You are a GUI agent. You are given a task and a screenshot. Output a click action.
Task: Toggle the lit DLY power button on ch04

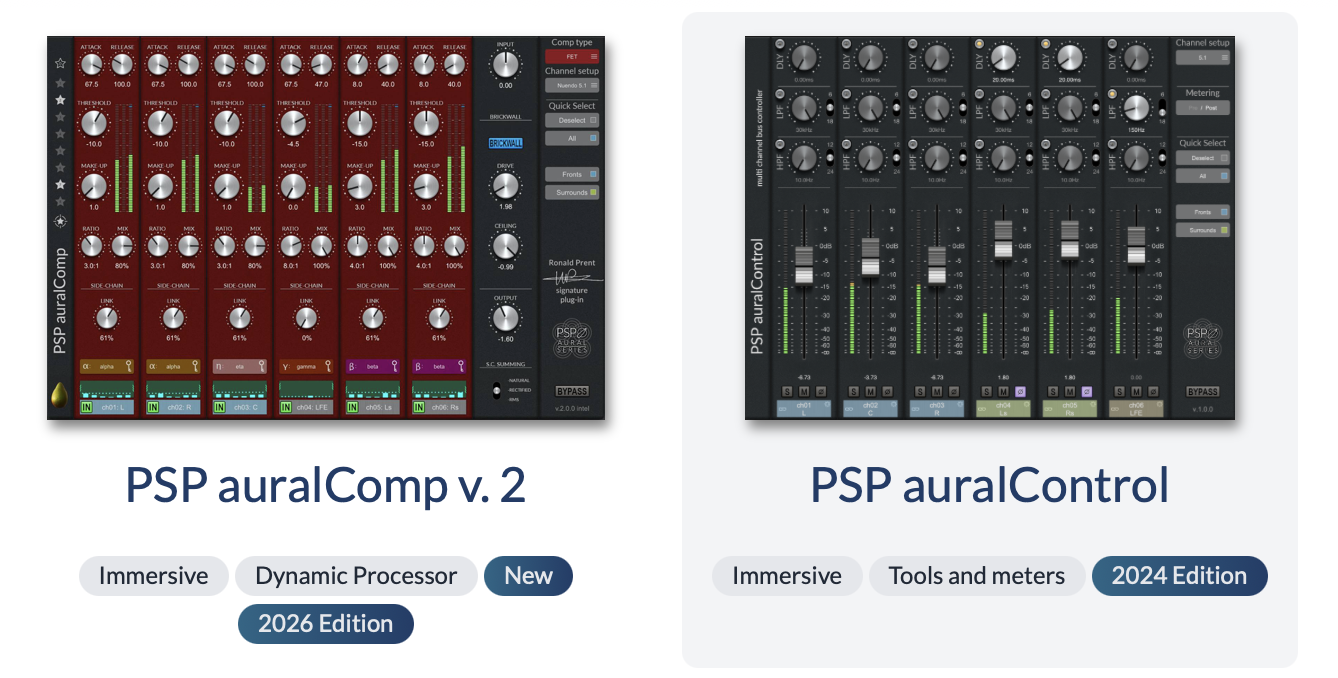click(979, 45)
